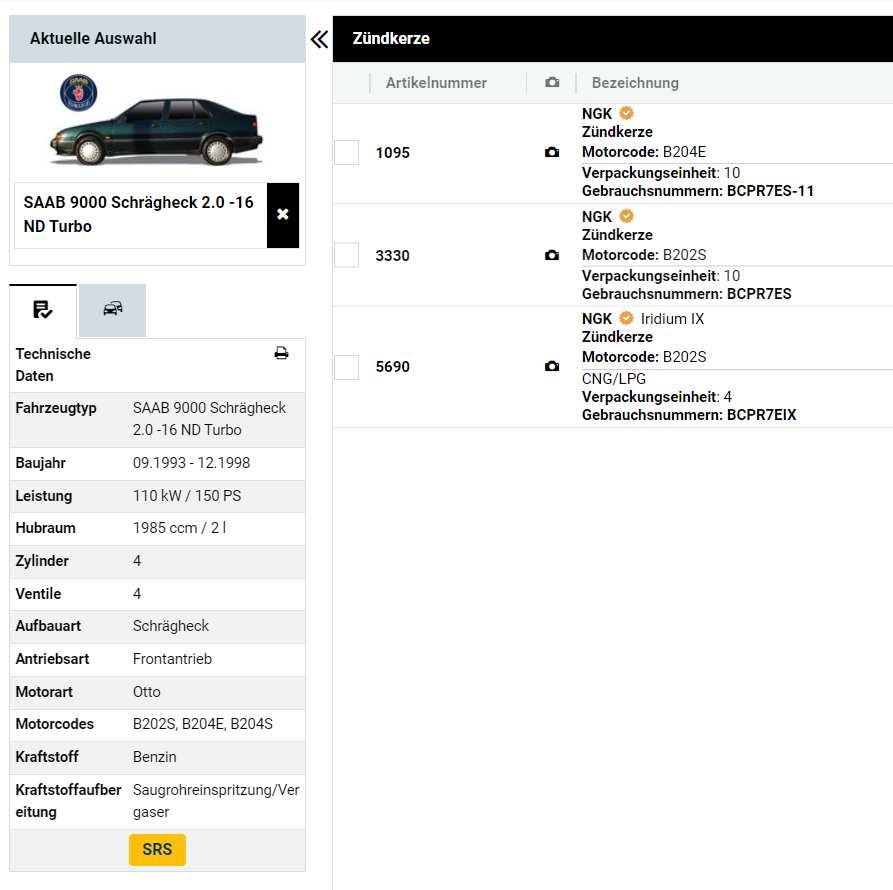Print the technical data sheet
The image size is (893, 890).
(281, 353)
